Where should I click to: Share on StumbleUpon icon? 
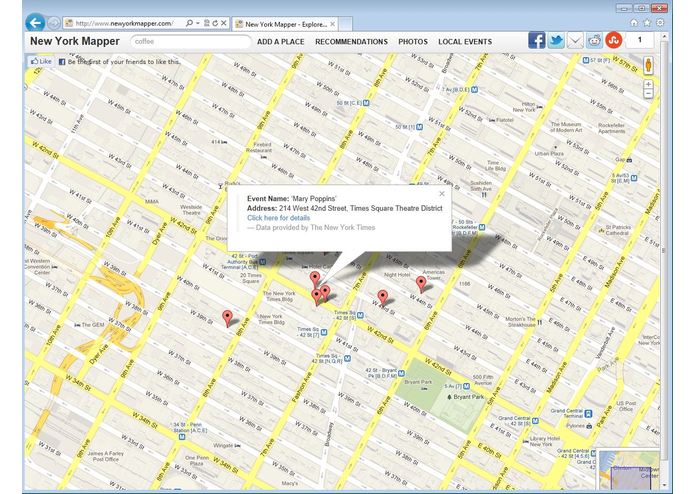click(x=614, y=41)
